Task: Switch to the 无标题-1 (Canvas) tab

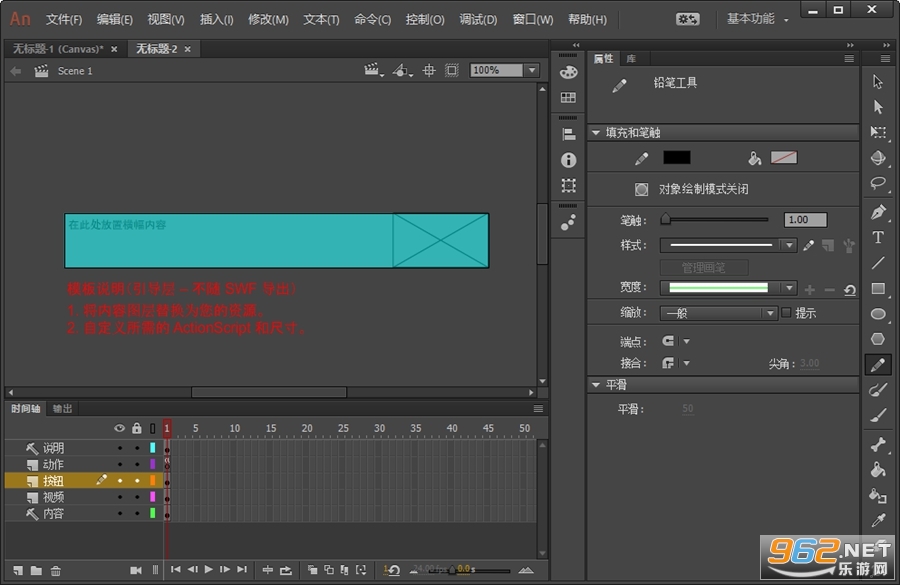Action: [x=58, y=49]
